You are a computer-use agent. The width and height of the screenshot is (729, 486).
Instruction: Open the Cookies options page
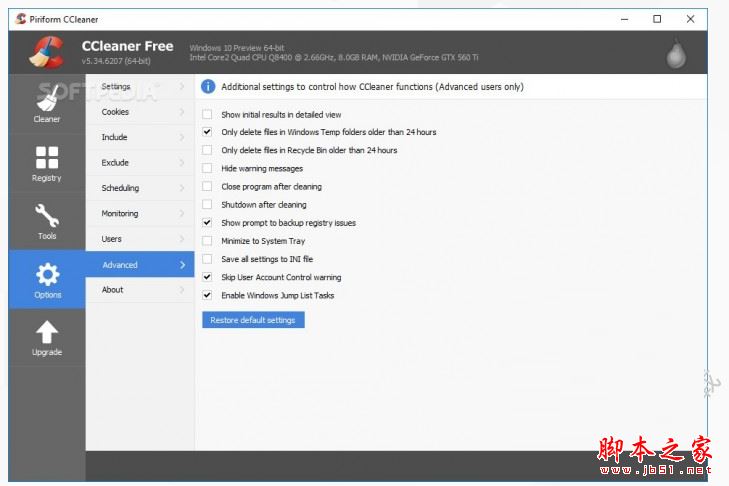pos(140,112)
